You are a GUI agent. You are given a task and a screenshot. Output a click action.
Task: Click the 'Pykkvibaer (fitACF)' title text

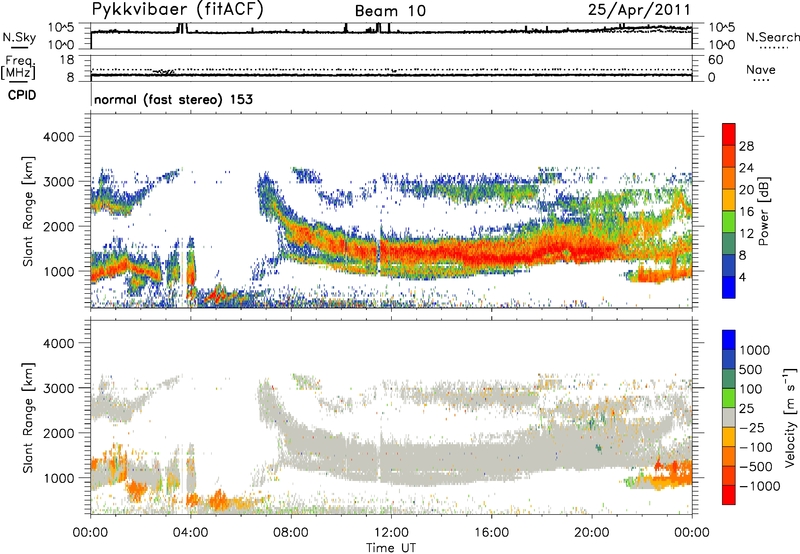tap(178, 10)
